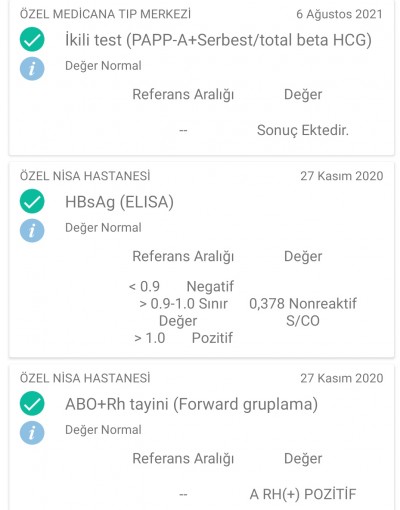Open info icon under İkili test
Image resolution: width=400 pixels, height=510 pixels.
tap(32, 69)
